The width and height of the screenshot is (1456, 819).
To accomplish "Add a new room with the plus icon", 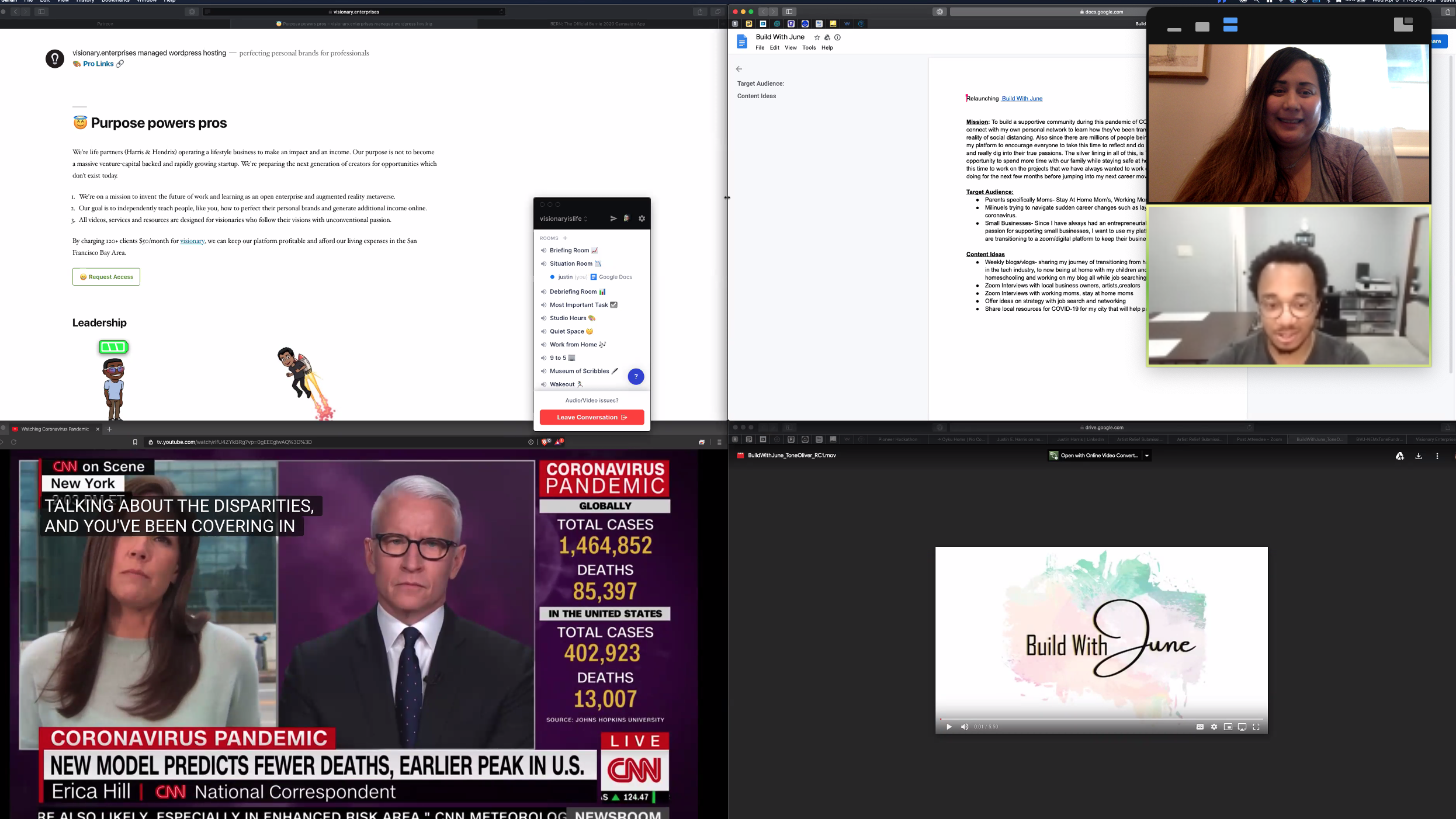I will [x=565, y=238].
